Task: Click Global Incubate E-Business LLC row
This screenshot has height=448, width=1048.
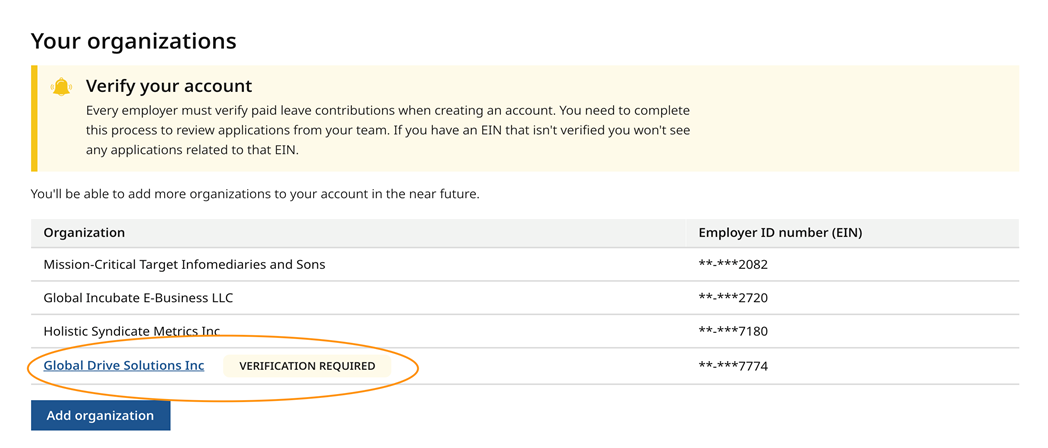Action: pos(525,298)
